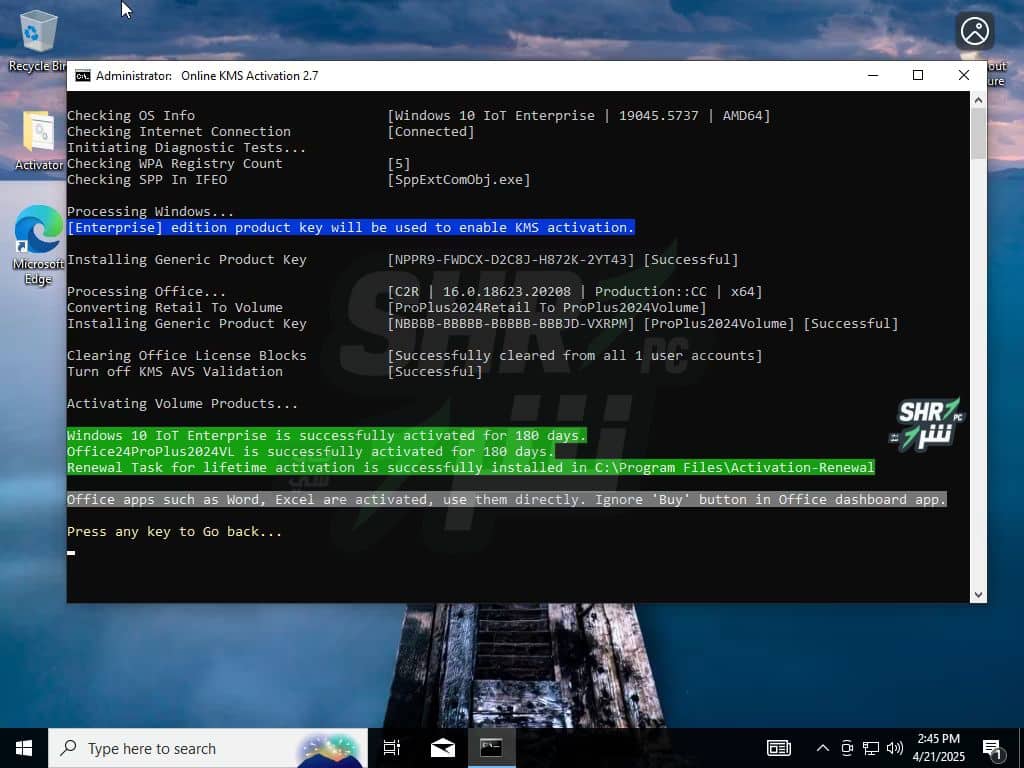Click the 'Checking Internet Connection' line

coord(179,132)
